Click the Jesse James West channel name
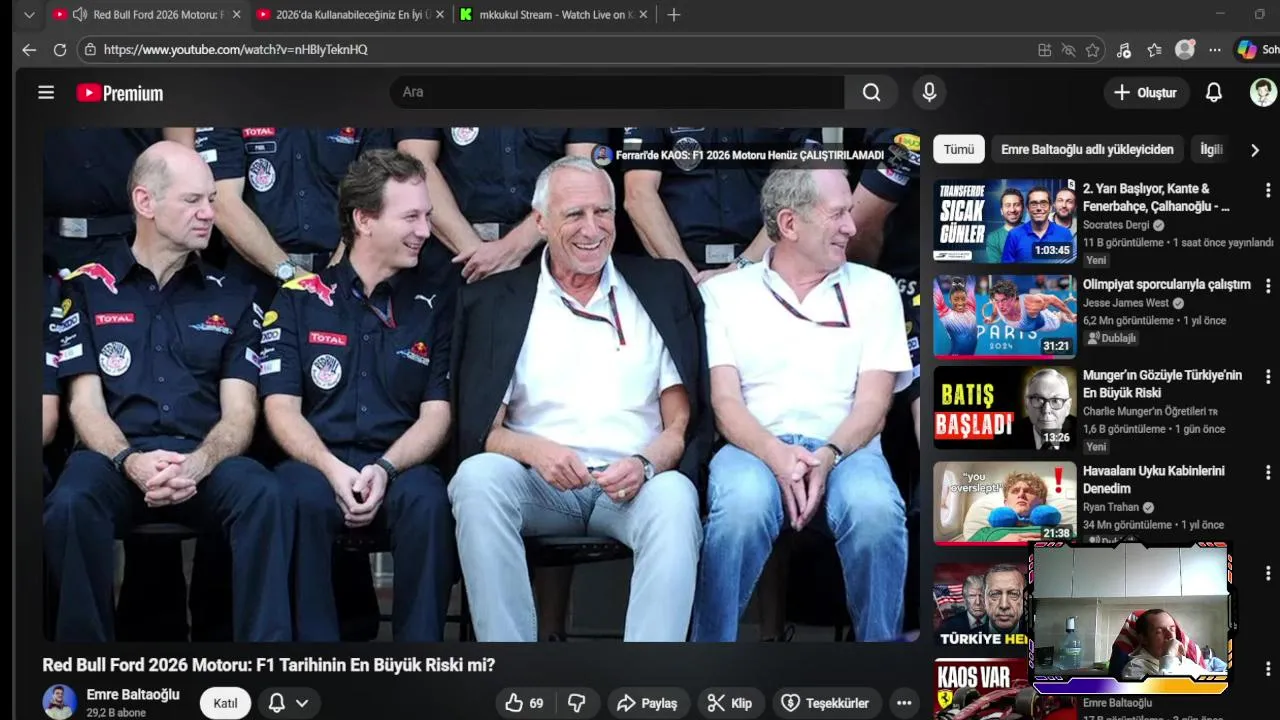 1125,303
